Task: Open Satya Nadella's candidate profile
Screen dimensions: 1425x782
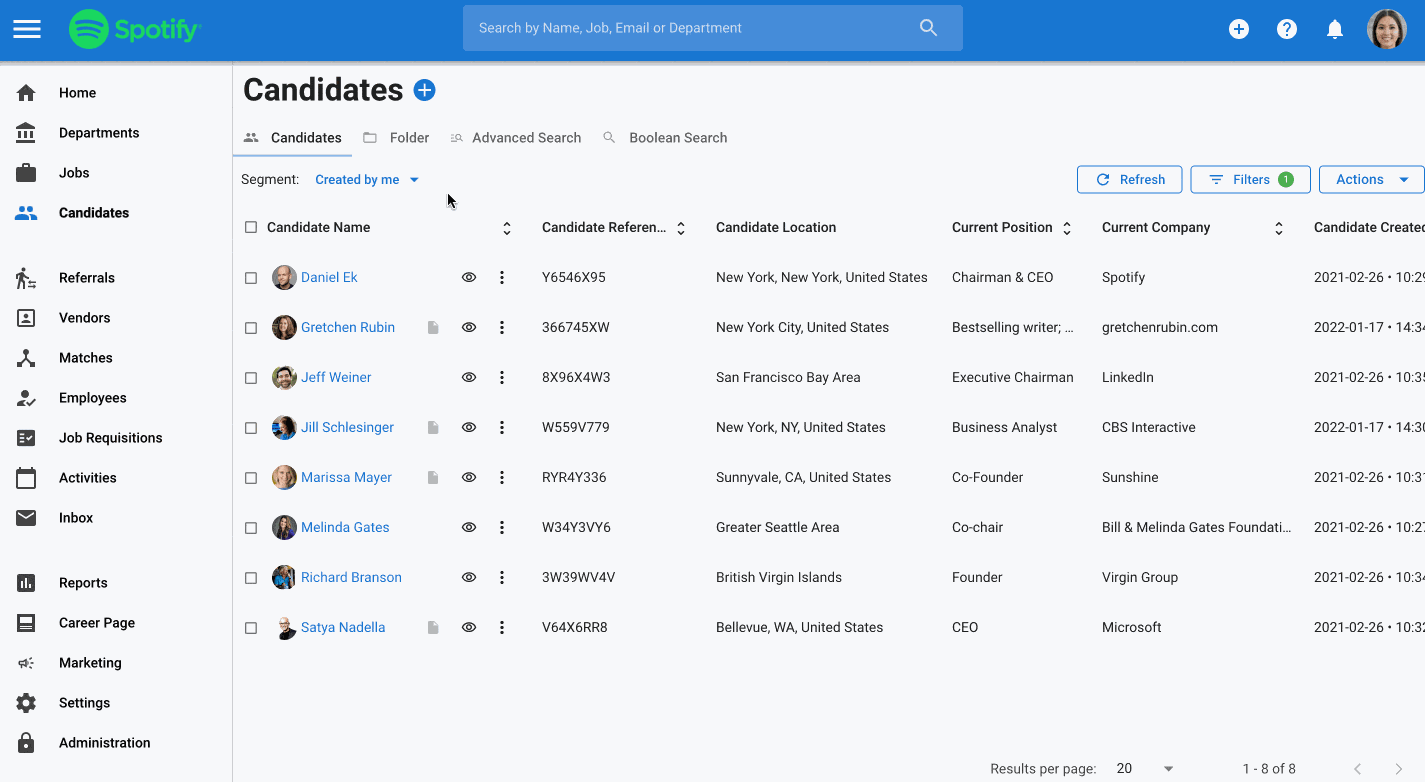Action: (343, 628)
